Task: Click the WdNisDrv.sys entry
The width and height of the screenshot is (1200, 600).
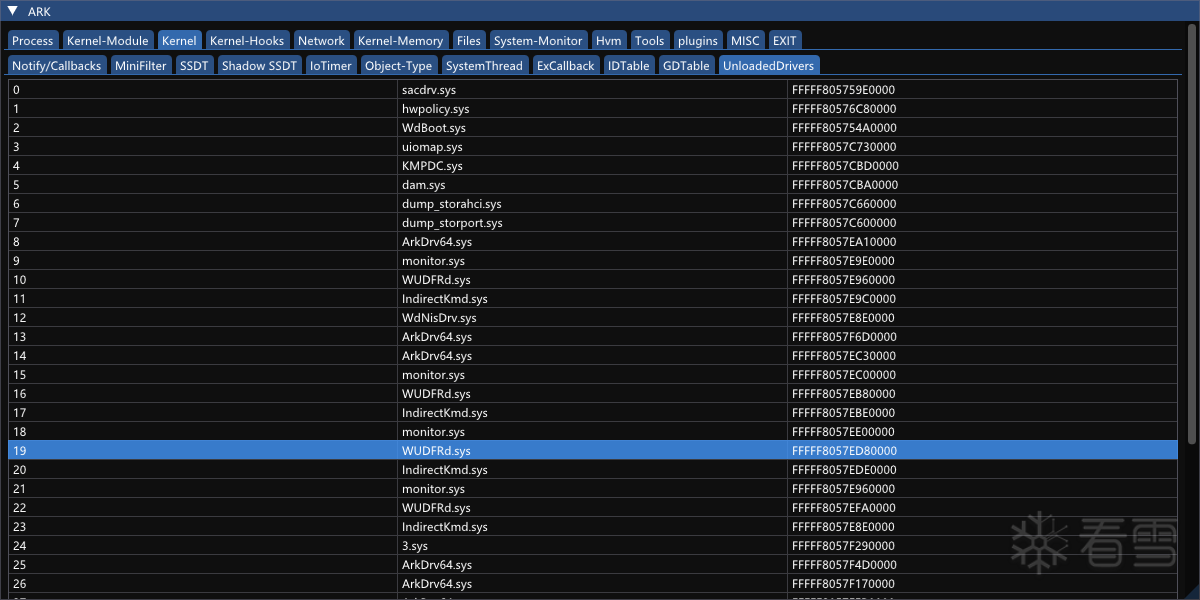Action: click(x=439, y=318)
